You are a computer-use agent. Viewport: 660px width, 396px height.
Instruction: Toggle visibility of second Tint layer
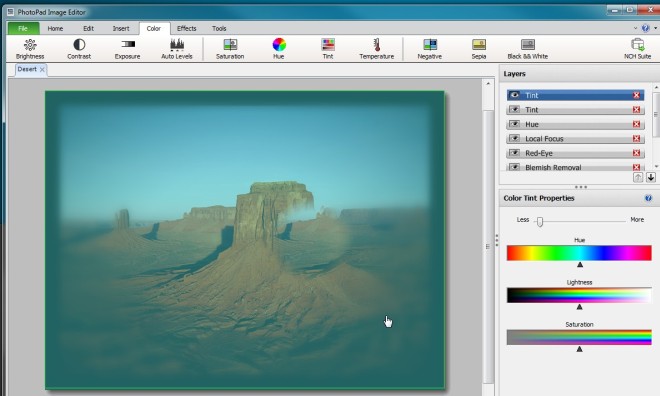pyautogui.click(x=514, y=109)
